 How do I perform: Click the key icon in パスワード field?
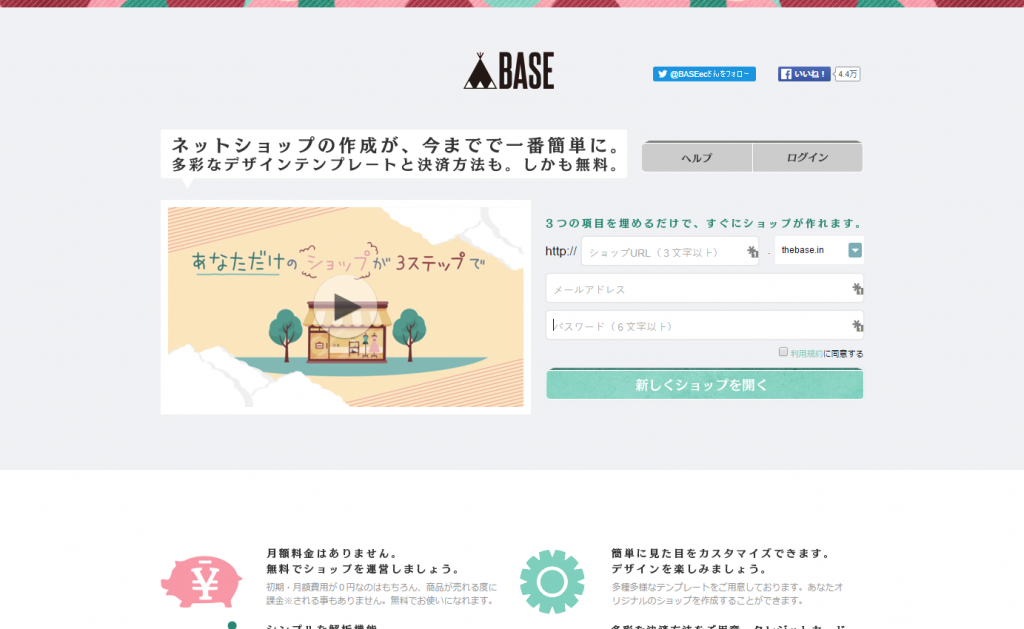pos(857,325)
